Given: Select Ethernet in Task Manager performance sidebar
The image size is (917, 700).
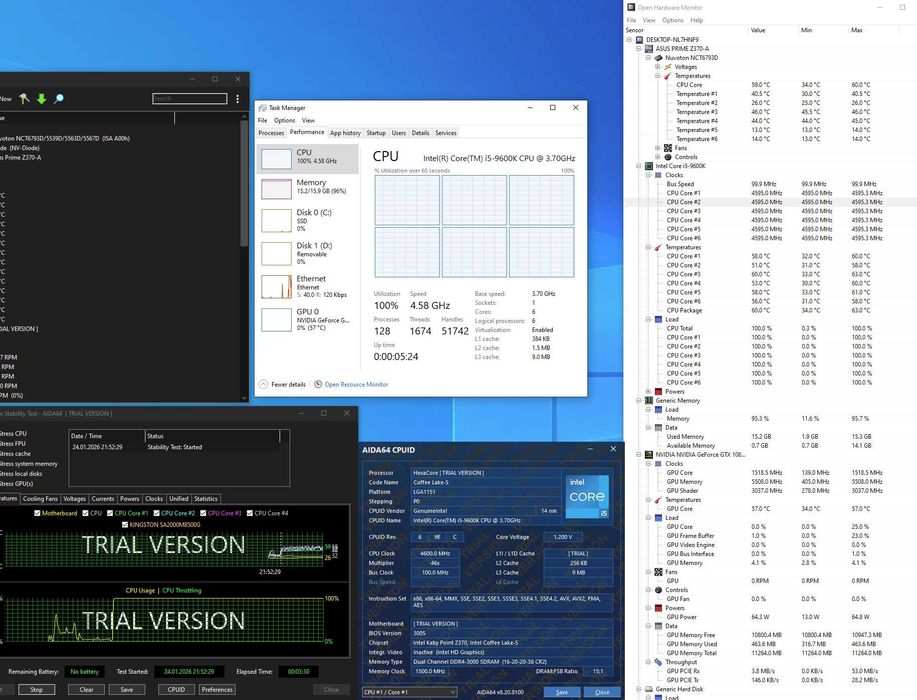Looking at the screenshot, I should (x=308, y=287).
